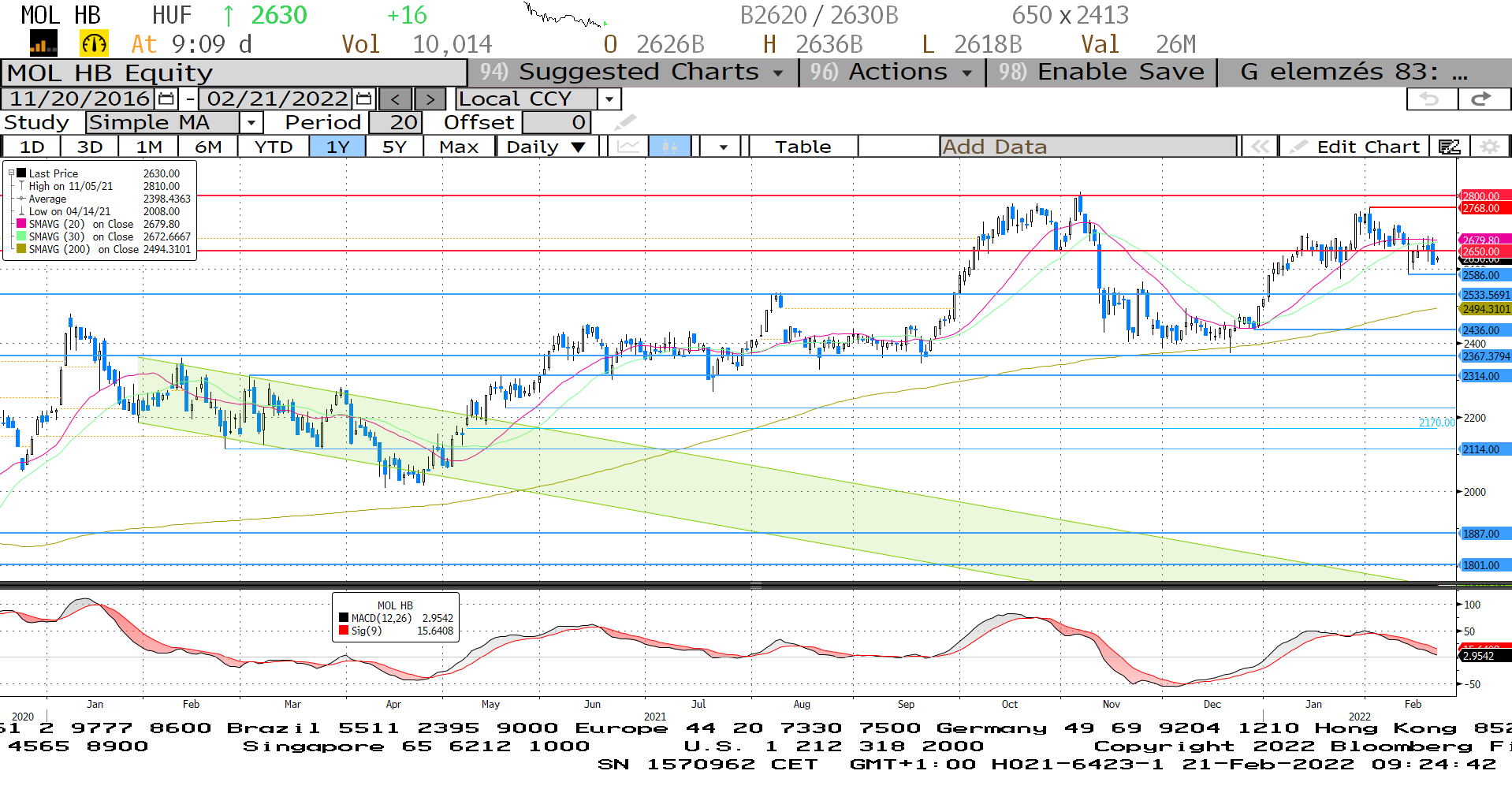
Task: Click the Enable Save button
Action: [x=1102, y=72]
